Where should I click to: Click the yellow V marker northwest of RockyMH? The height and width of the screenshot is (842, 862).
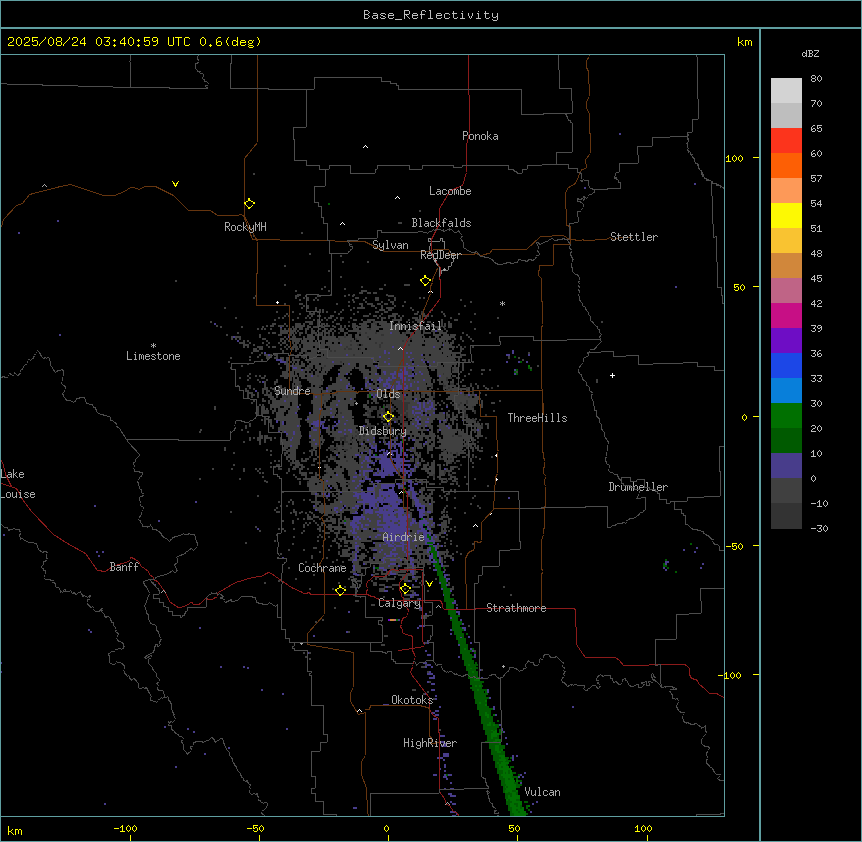click(x=175, y=184)
